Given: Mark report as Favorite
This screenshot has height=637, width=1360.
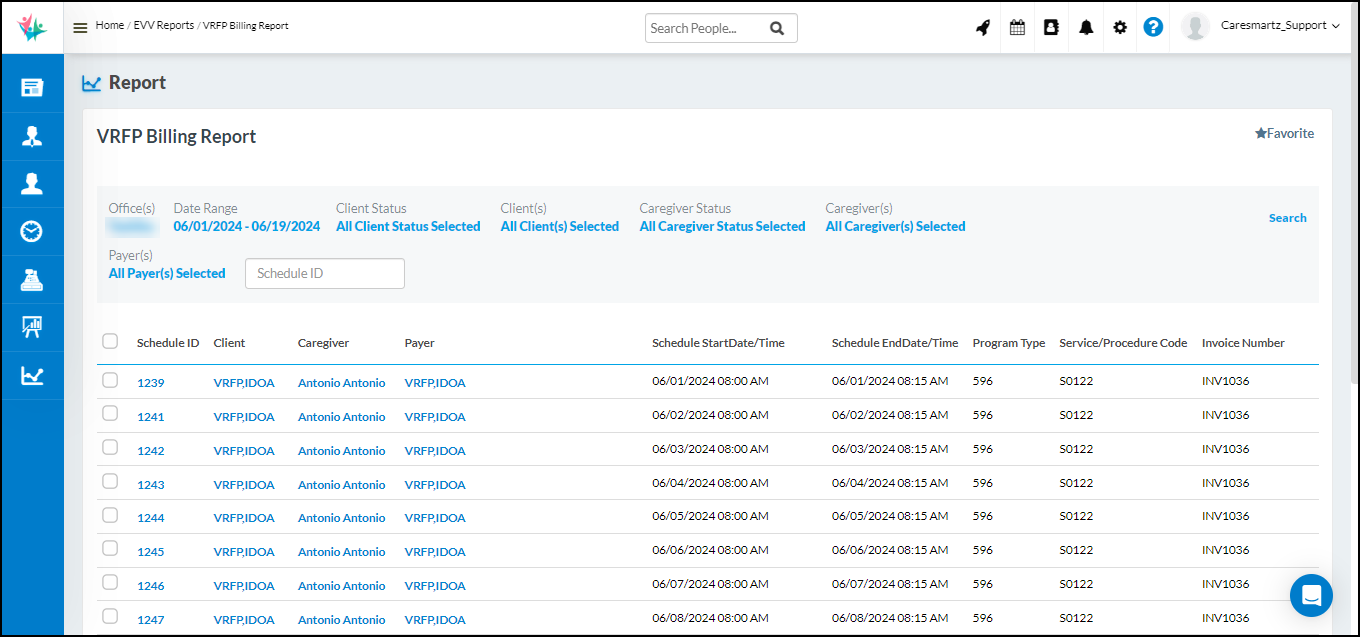Looking at the screenshot, I should [1284, 134].
